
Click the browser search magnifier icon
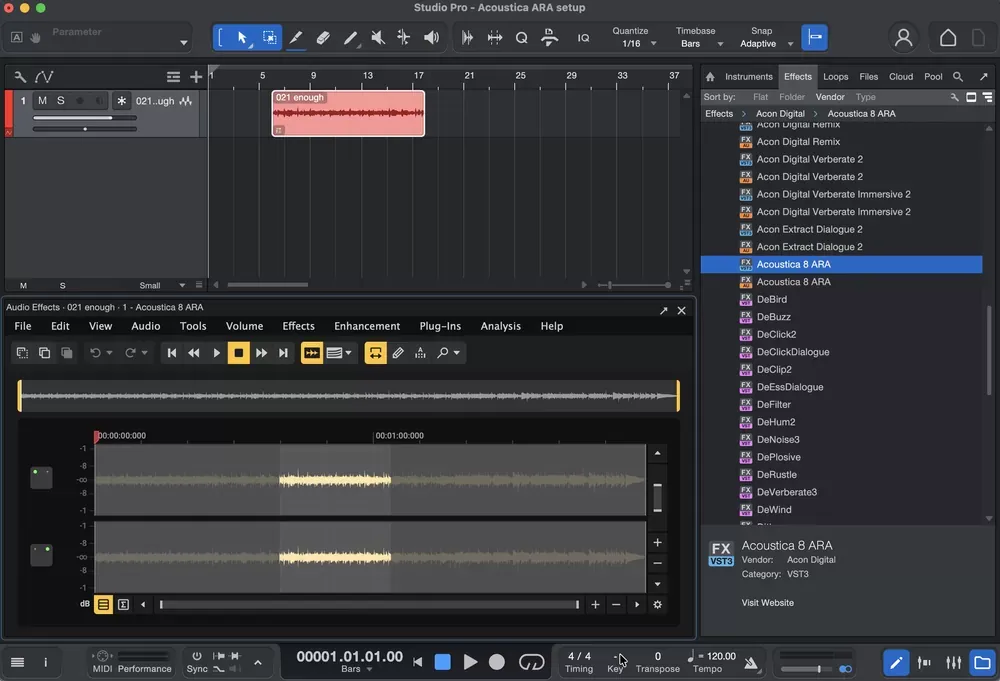957,77
